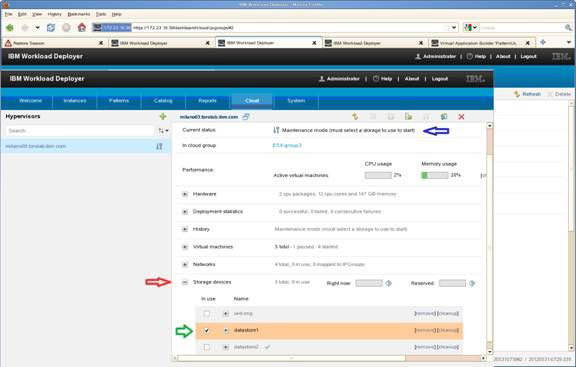
Task: Click the Memory usage progress bar
Action: click(435, 175)
